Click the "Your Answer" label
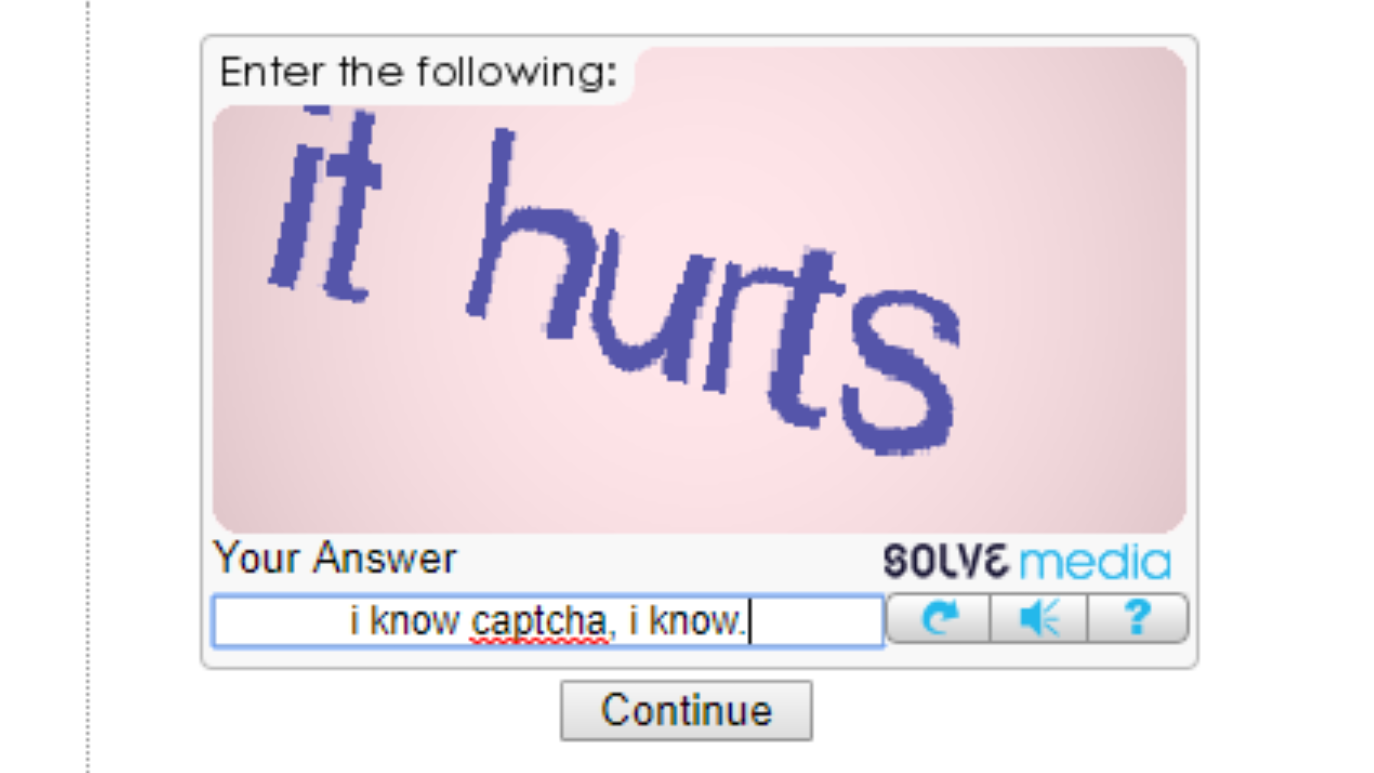 tap(335, 558)
